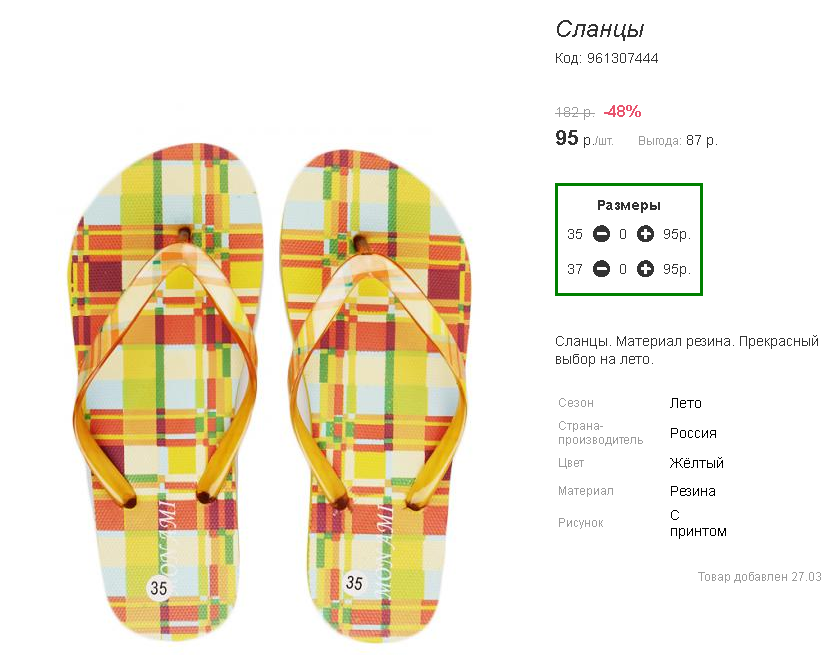
Task: Click the -48% discount label
Action: point(622,111)
